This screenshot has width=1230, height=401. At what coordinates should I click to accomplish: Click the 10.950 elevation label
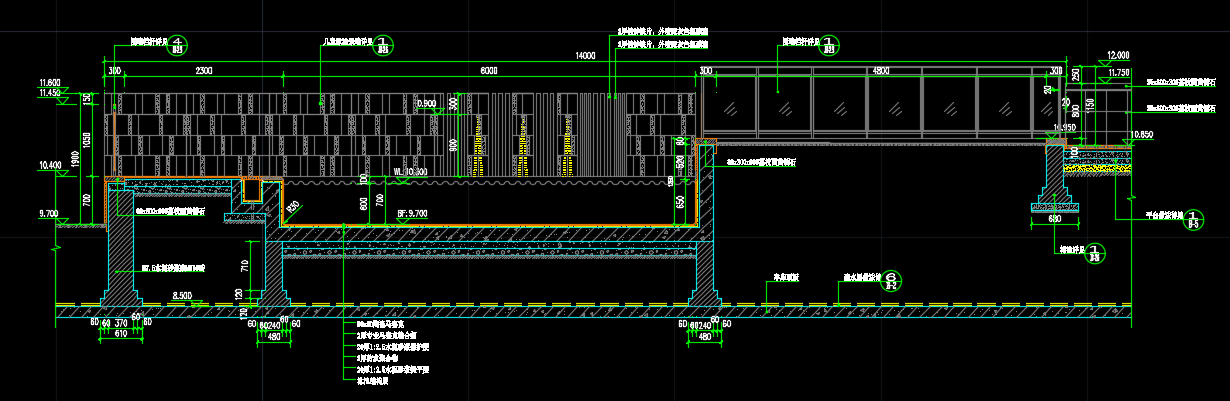[1065, 128]
